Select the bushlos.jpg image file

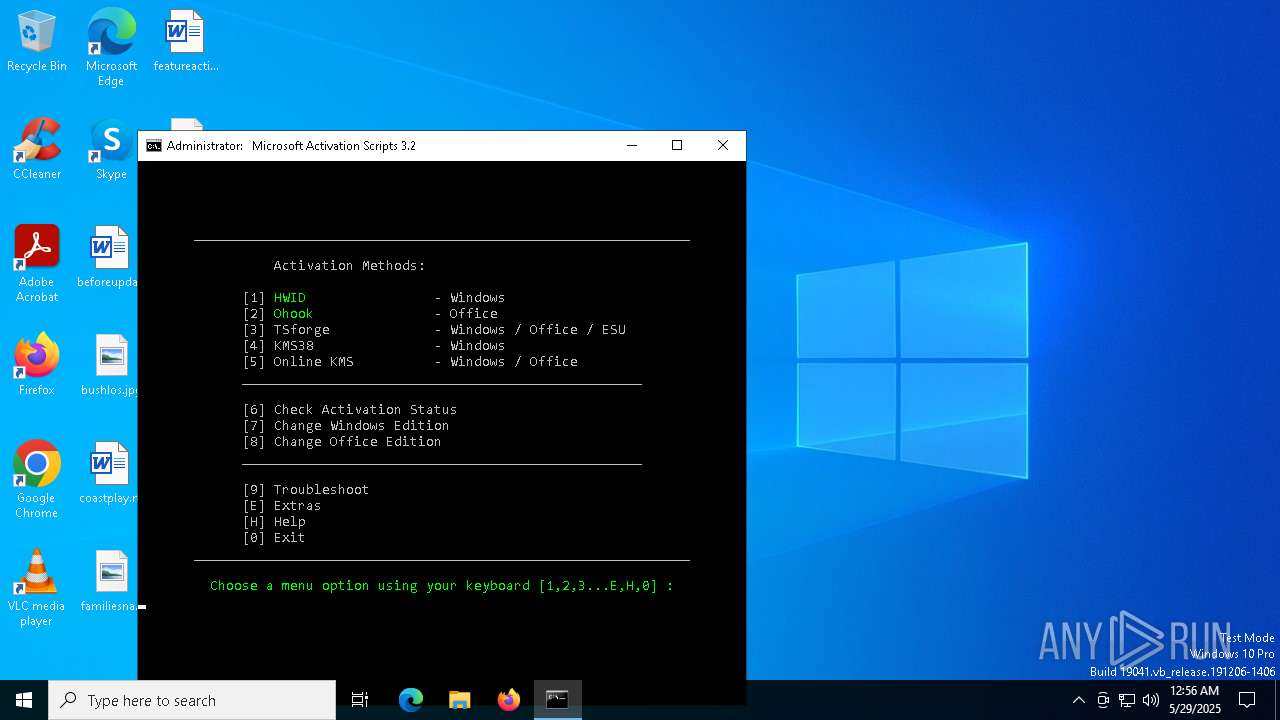point(109,366)
